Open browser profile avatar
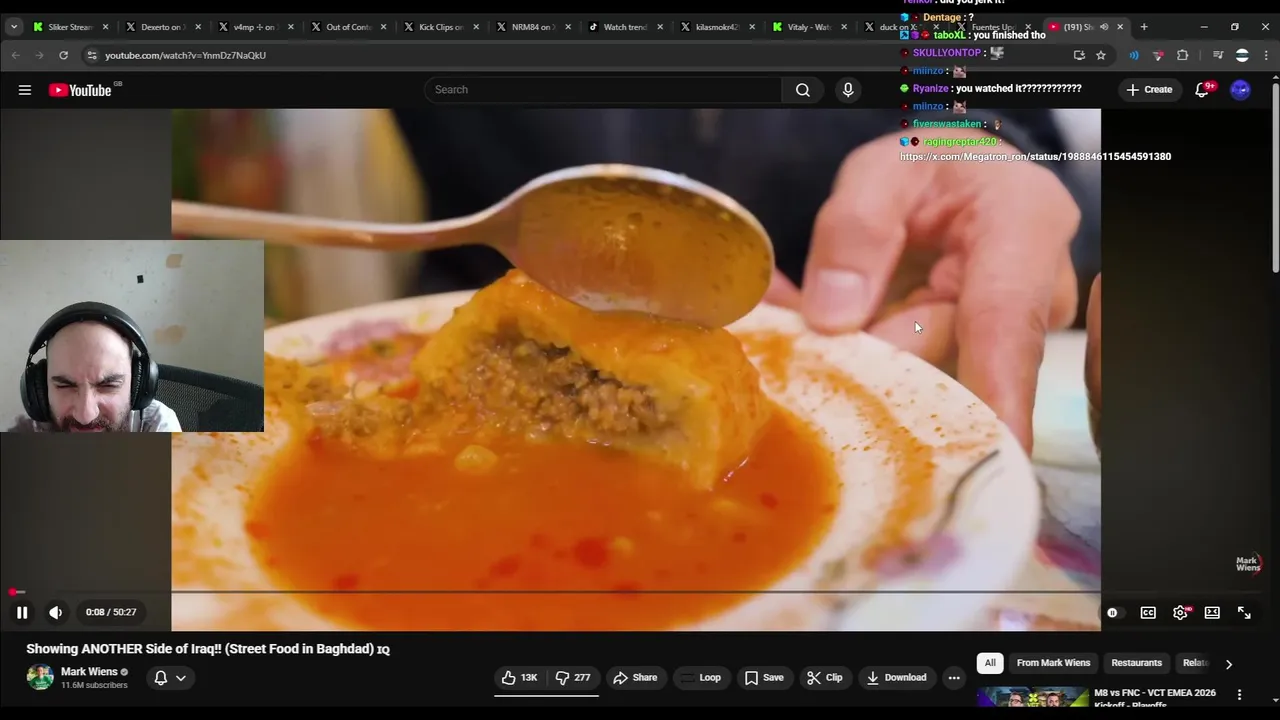The height and width of the screenshot is (720, 1280). tap(1242, 55)
